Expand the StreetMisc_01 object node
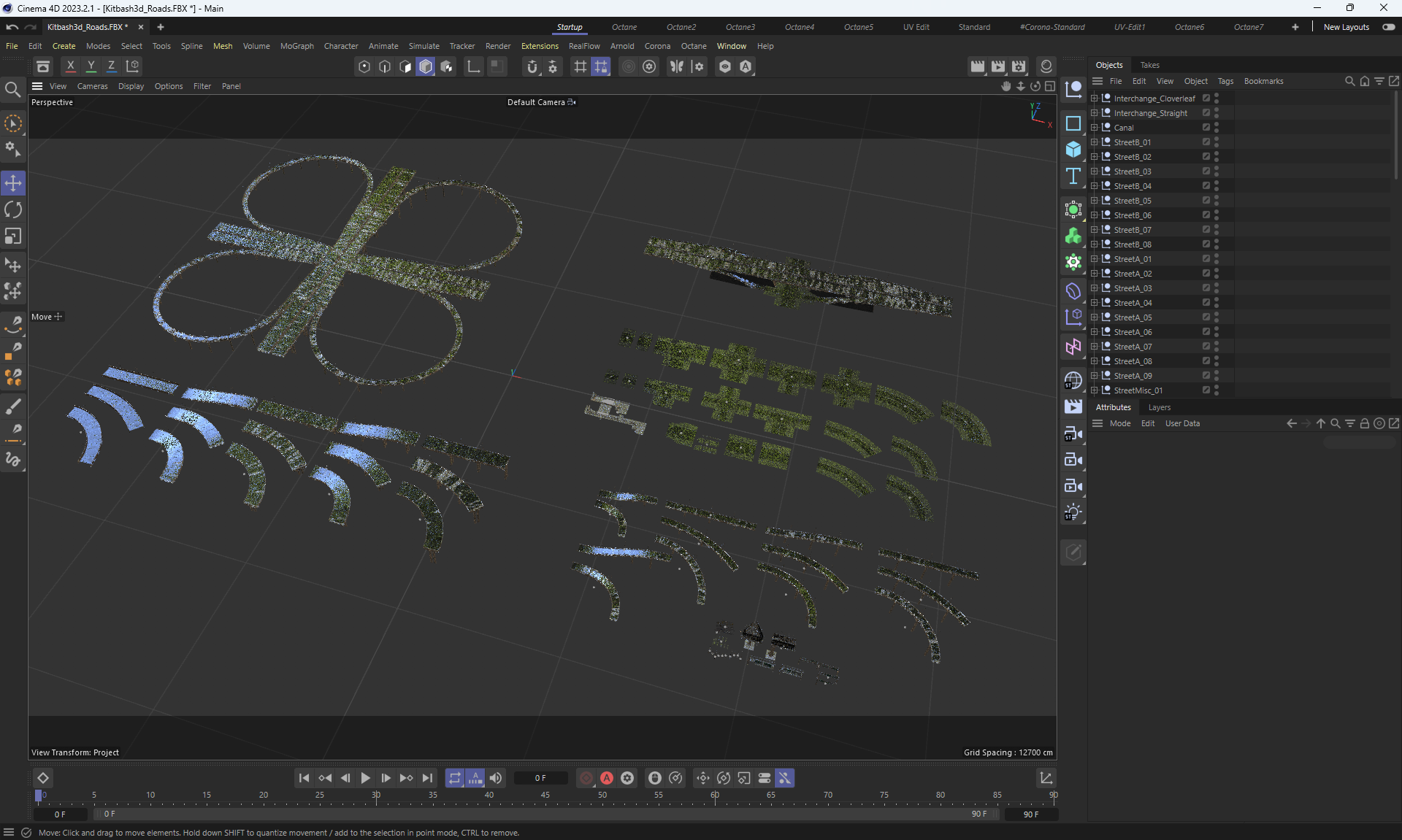 1094,390
